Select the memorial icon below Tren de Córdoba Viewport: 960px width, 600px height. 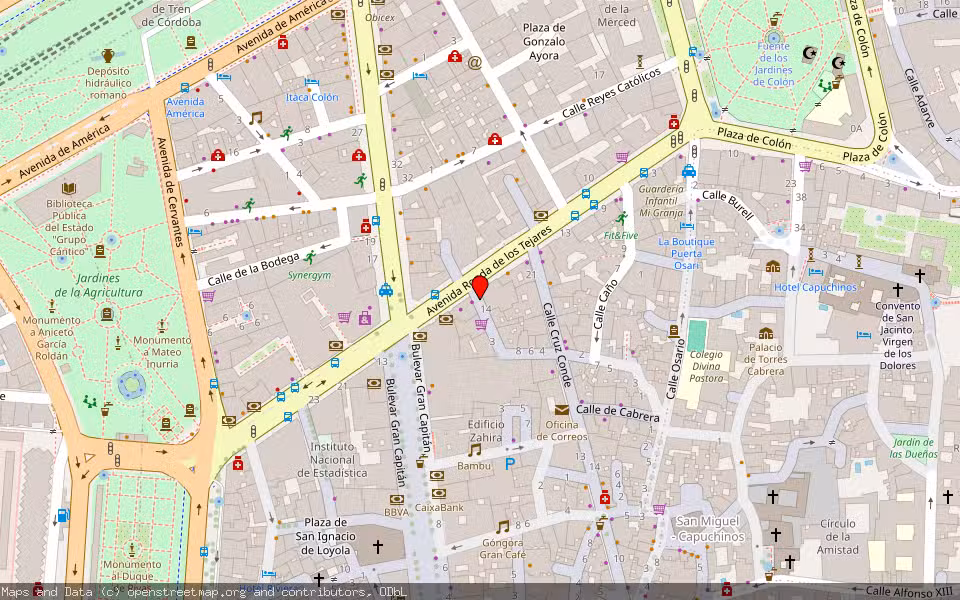(x=190, y=42)
